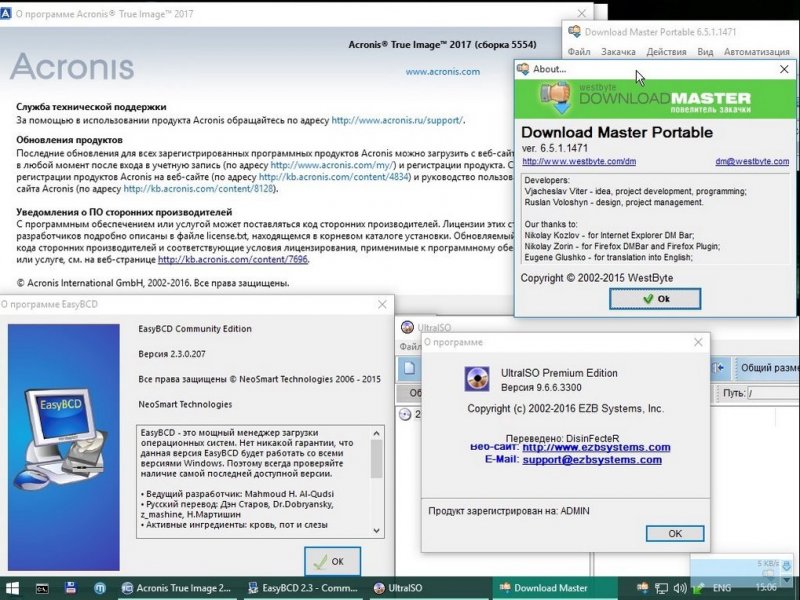
Task: Click the Acronis logo text
Action: point(72,66)
